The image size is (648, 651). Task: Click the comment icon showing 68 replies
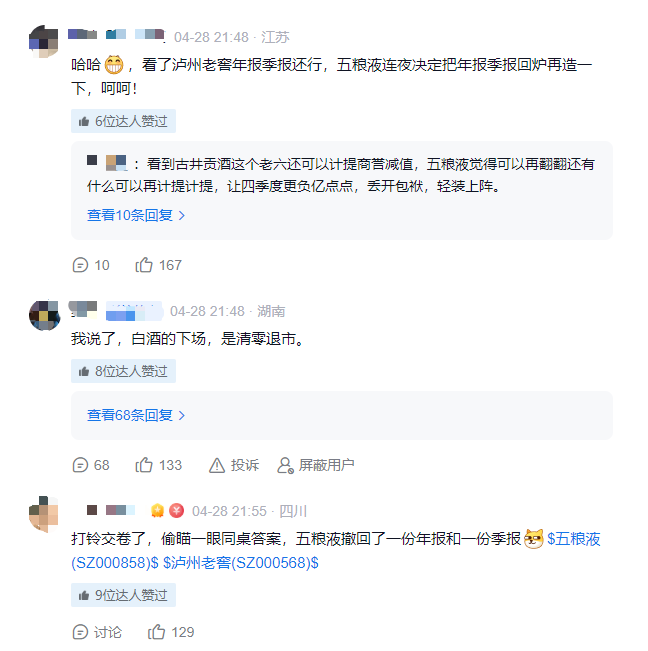(x=80, y=465)
